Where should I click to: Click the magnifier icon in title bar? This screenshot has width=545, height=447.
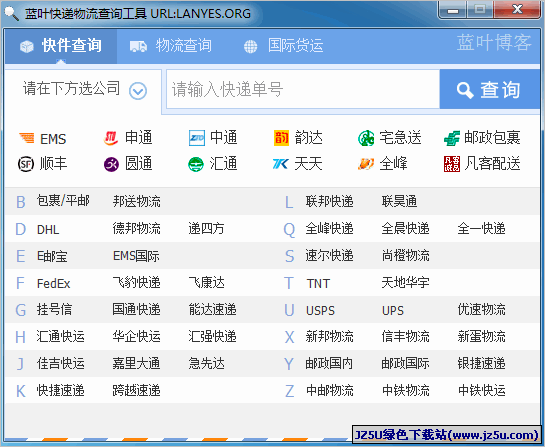[11, 14]
